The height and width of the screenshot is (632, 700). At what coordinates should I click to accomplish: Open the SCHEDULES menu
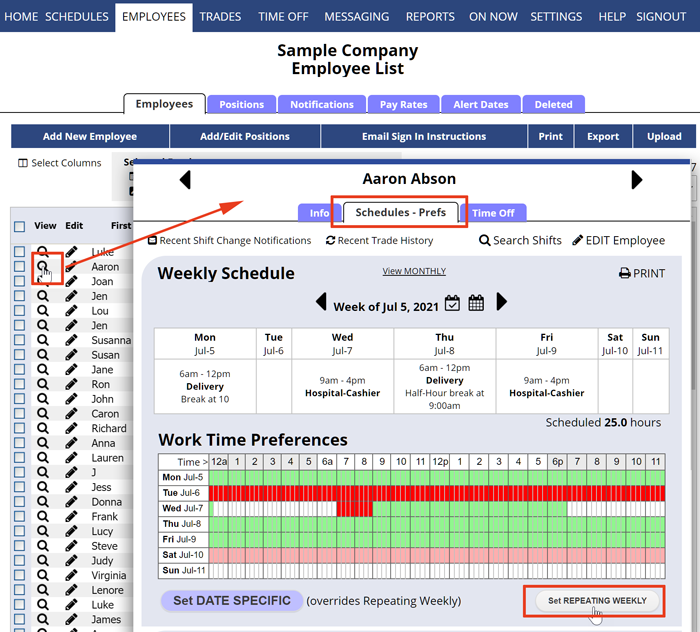pos(77,17)
